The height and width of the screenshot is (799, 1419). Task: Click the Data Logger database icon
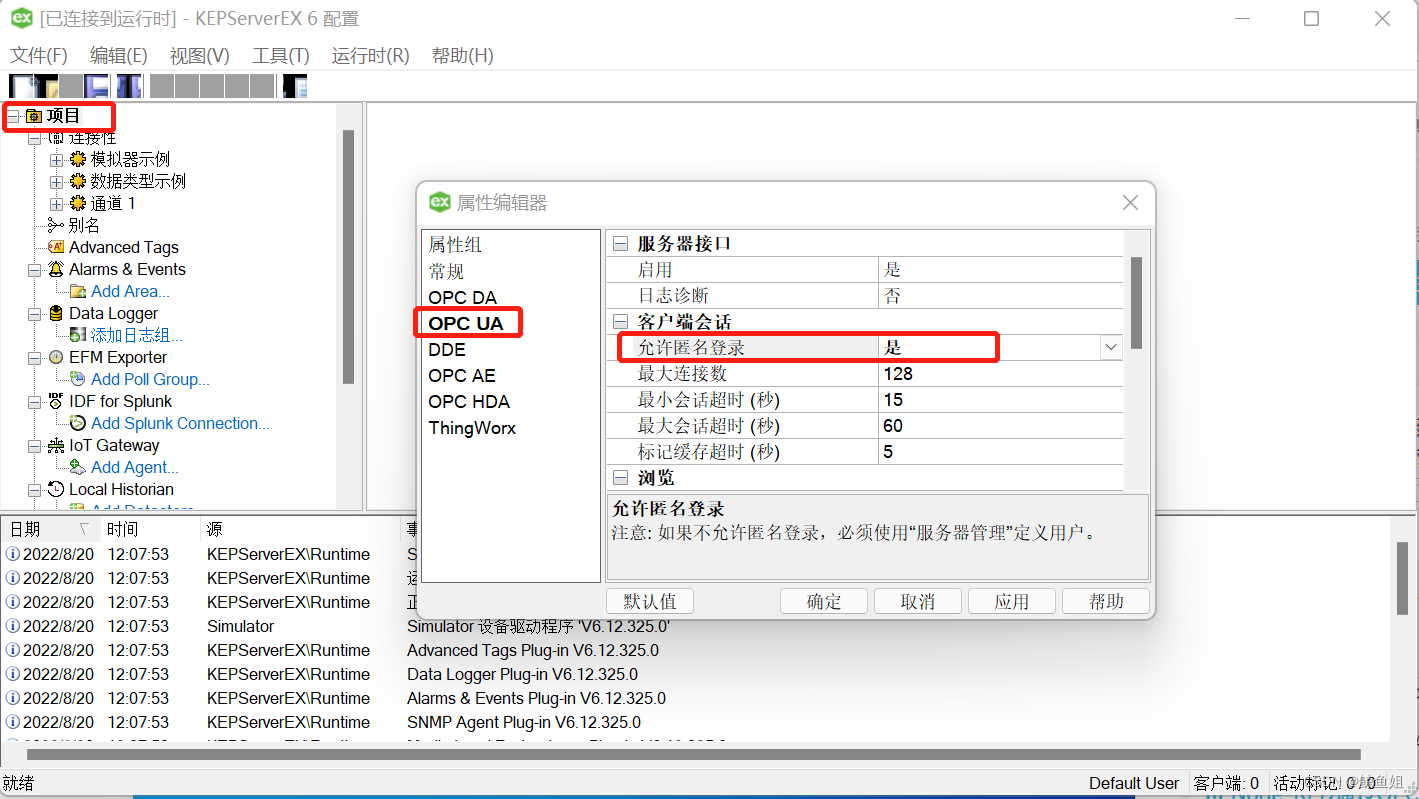pos(56,314)
